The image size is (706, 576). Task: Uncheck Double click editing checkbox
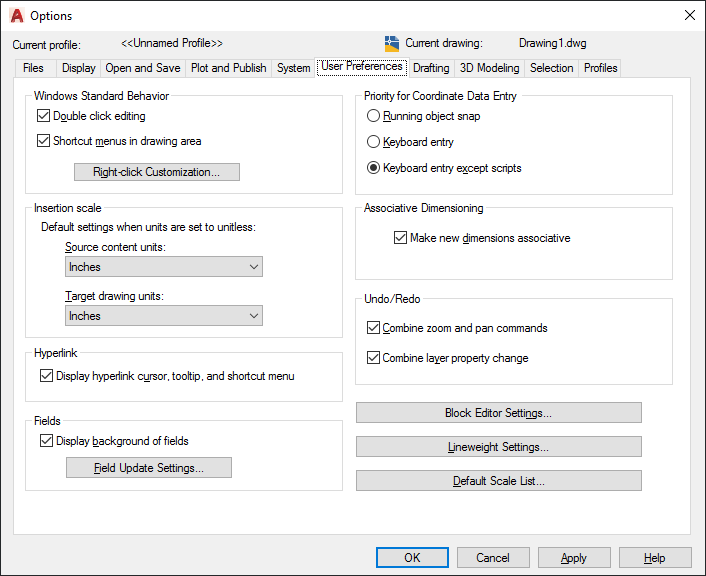point(43,116)
